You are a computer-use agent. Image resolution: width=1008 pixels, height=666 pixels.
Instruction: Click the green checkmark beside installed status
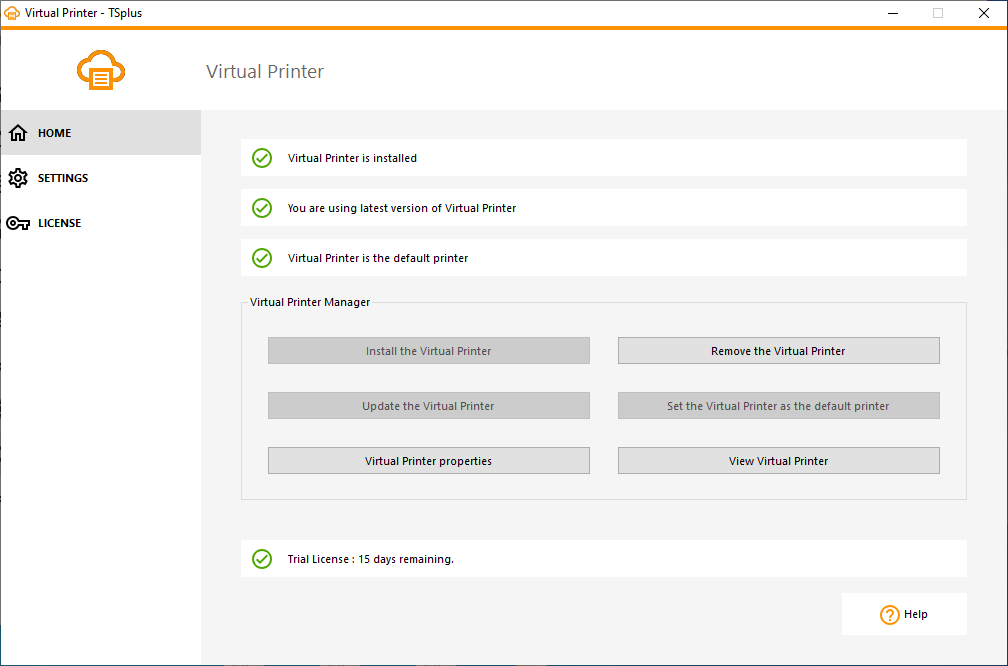(x=262, y=158)
